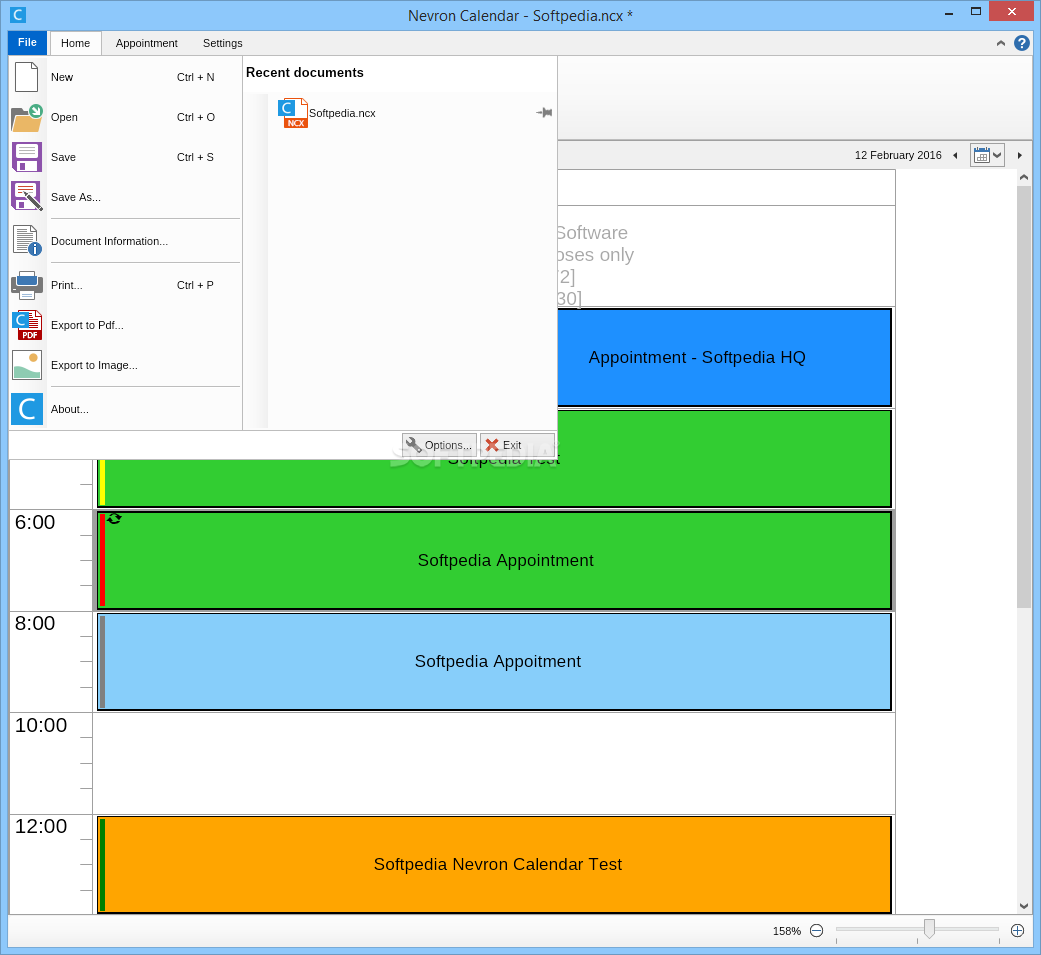Click the 10:00 time slot label
1041x955 pixels.
click(41, 725)
